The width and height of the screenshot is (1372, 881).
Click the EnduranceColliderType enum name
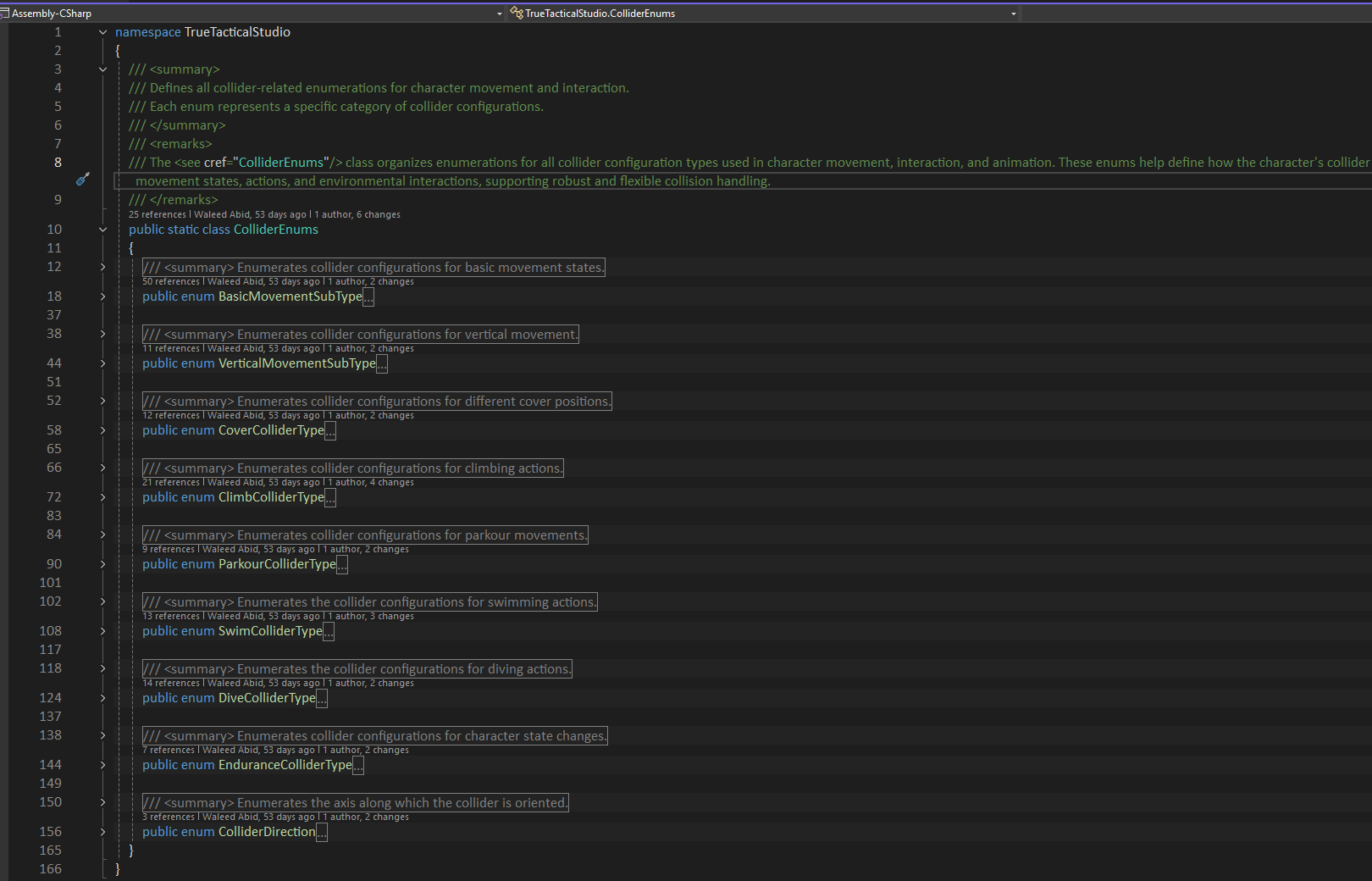tap(285, 765)
